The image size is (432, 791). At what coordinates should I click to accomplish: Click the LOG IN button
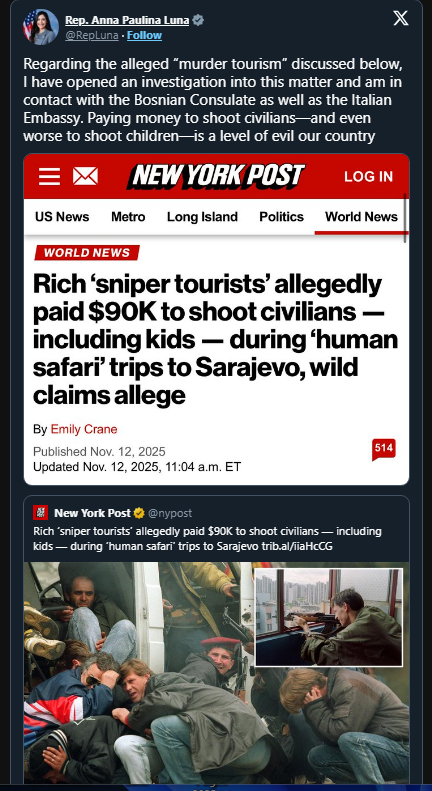tap(368, 177)
